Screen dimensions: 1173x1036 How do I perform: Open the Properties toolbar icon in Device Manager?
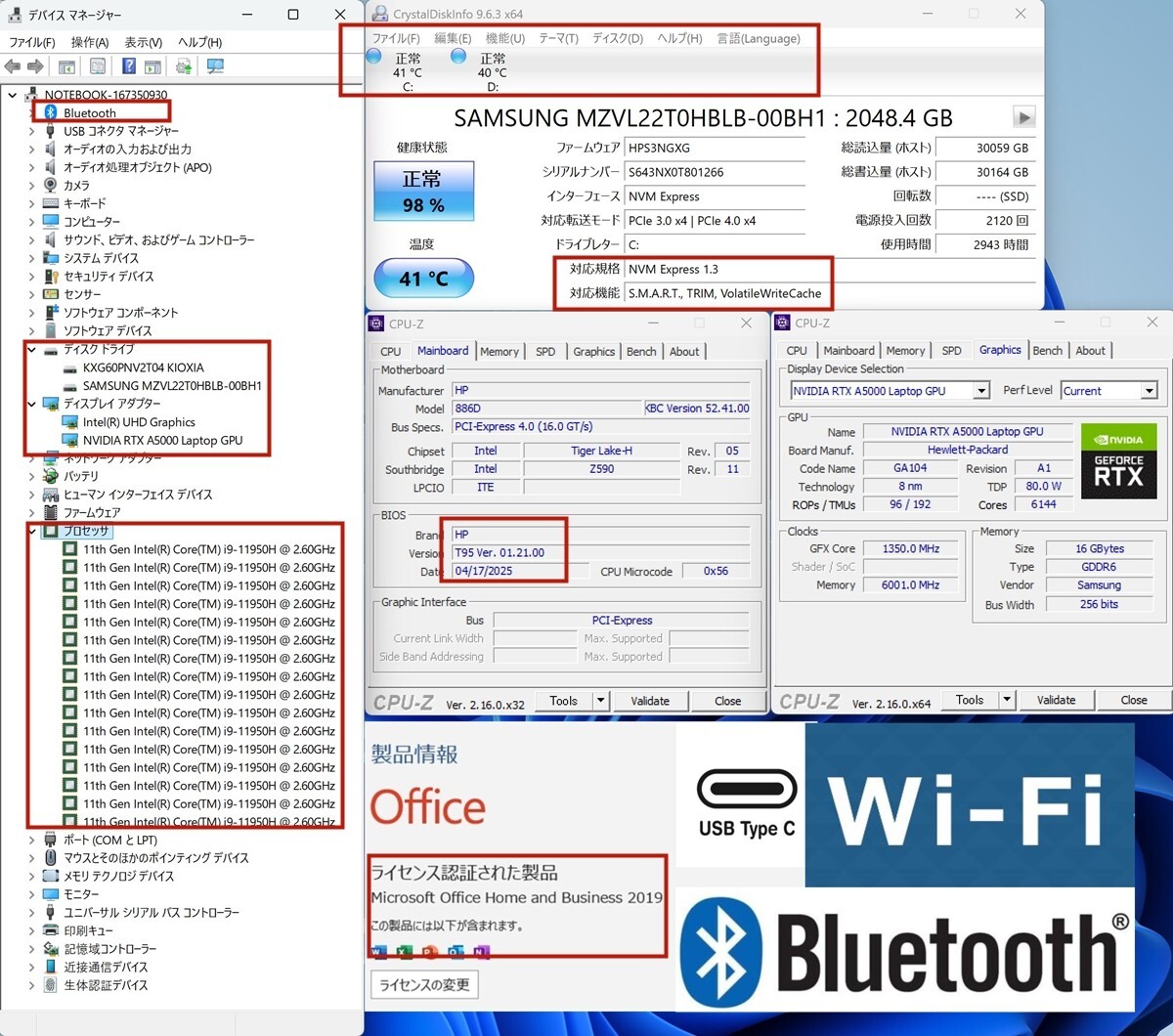click(x=98, y=66)
